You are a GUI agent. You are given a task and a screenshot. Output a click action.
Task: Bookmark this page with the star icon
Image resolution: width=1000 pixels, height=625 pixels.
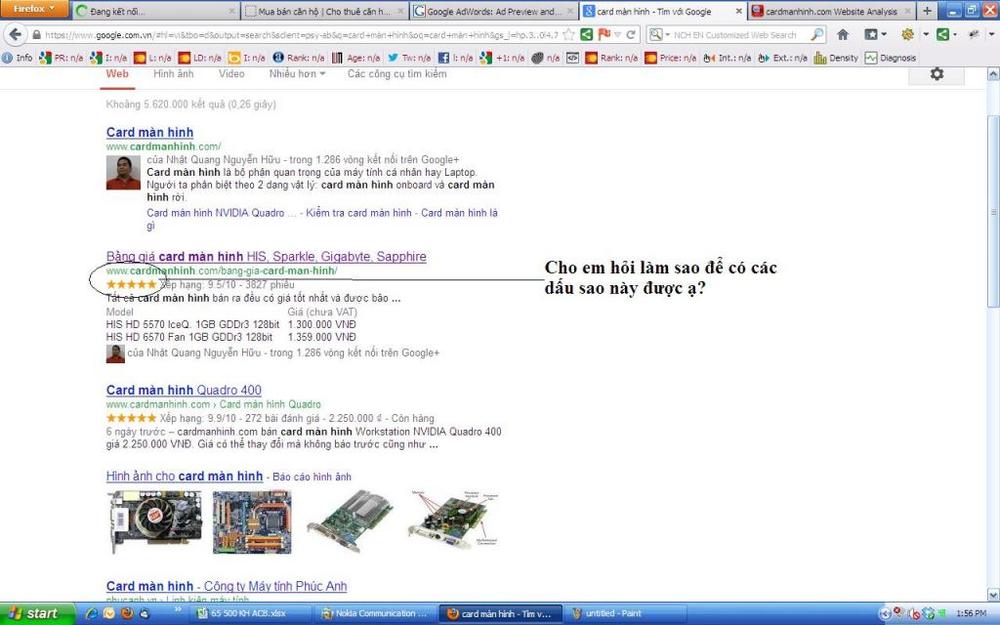point(569,34)
